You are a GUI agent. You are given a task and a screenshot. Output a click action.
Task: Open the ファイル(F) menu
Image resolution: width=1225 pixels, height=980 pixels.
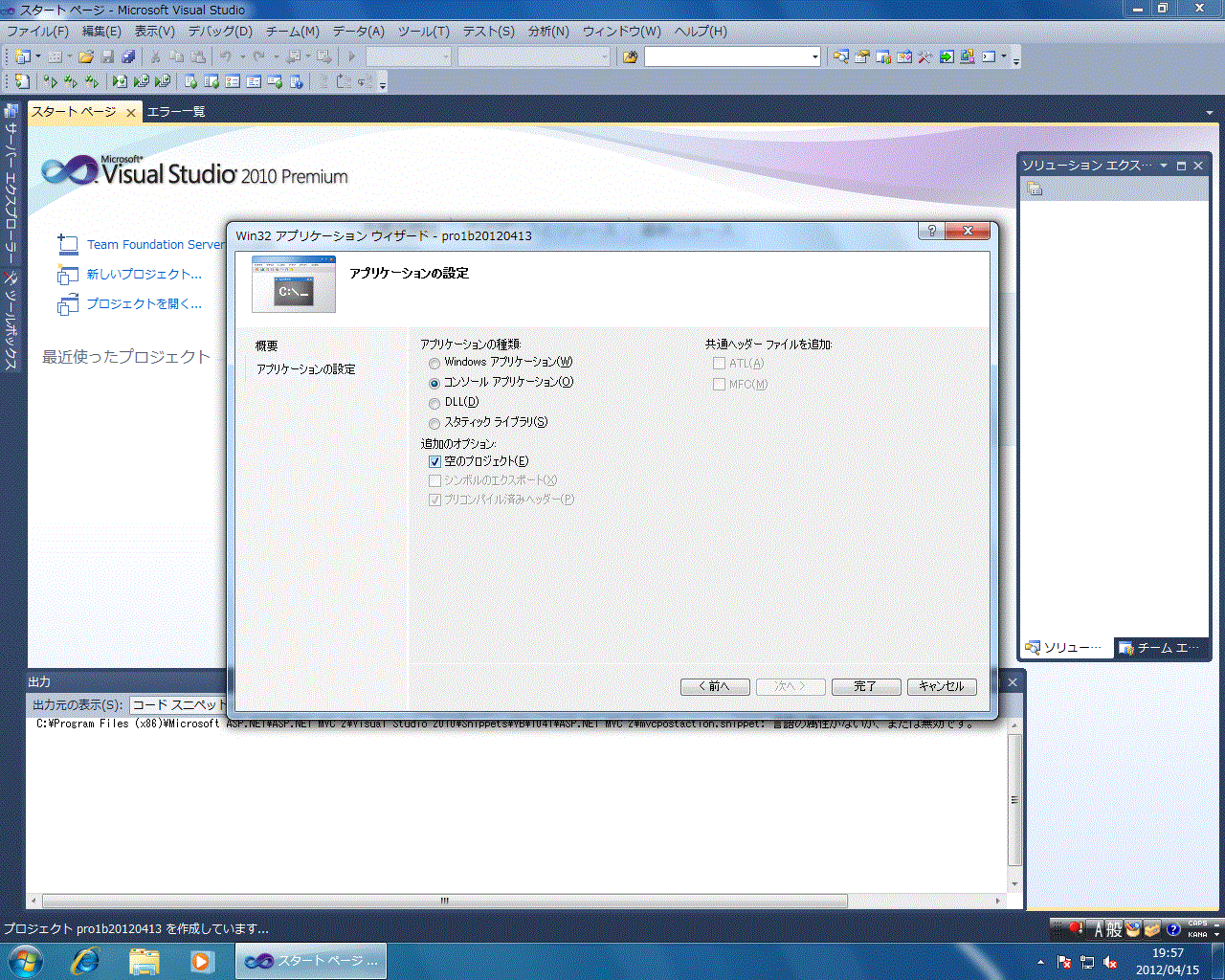coord(37,31)
